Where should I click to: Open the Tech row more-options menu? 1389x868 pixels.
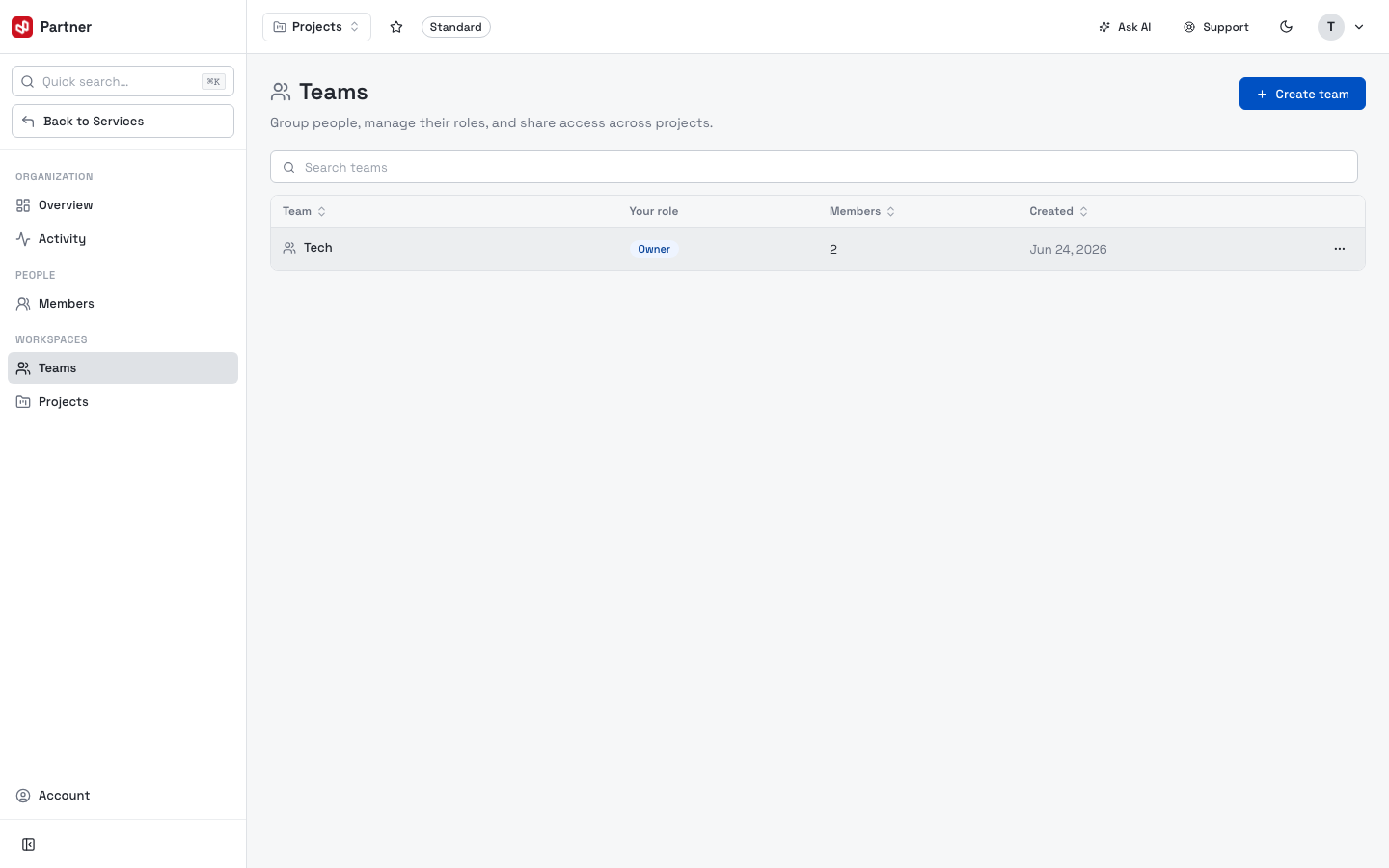pyautogui.click(x=1339, y=249)
